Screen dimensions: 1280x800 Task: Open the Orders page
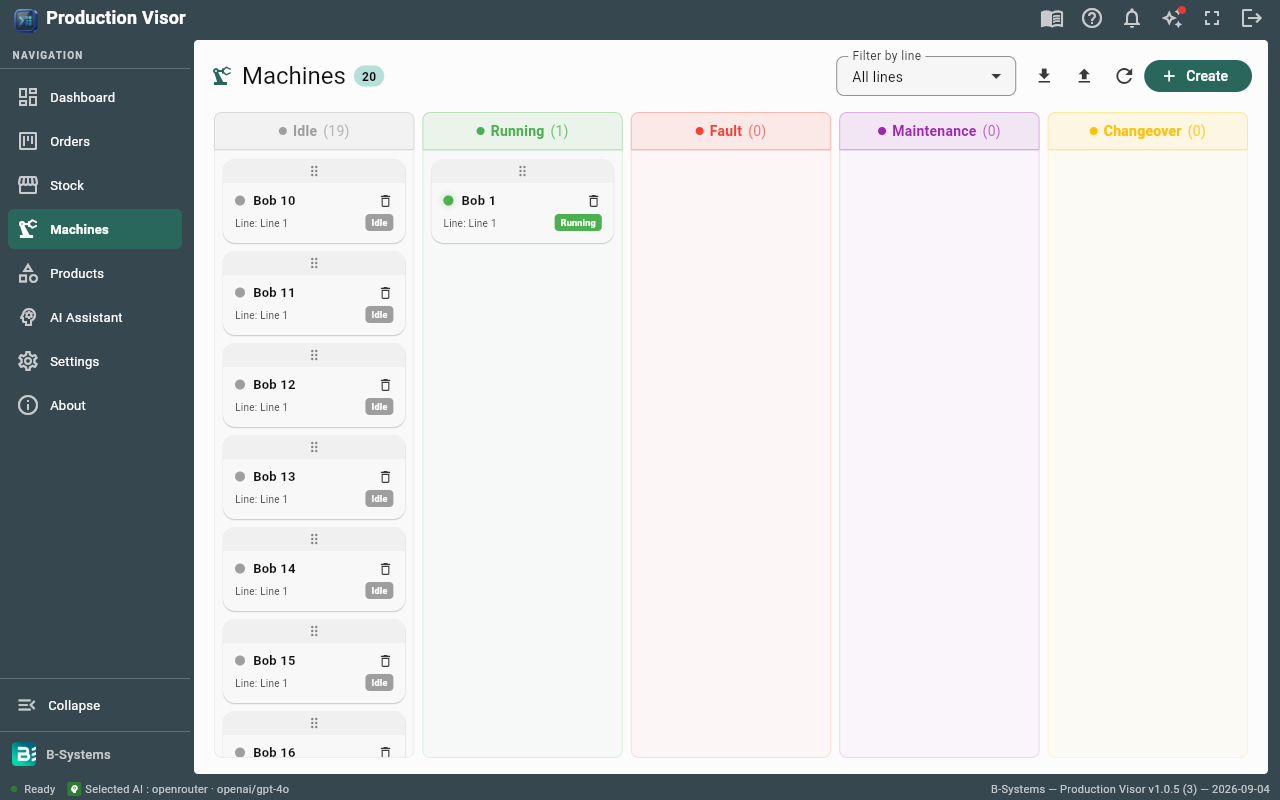pos(95,141)
